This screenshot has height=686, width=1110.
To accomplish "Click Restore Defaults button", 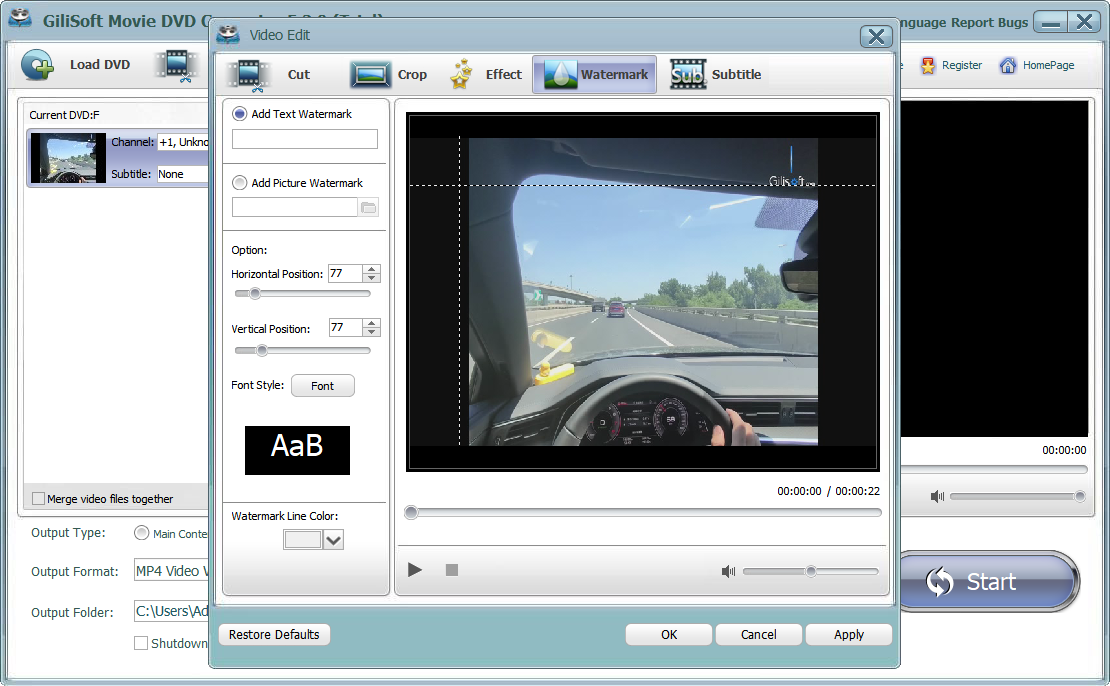I will tap(274, 634).
